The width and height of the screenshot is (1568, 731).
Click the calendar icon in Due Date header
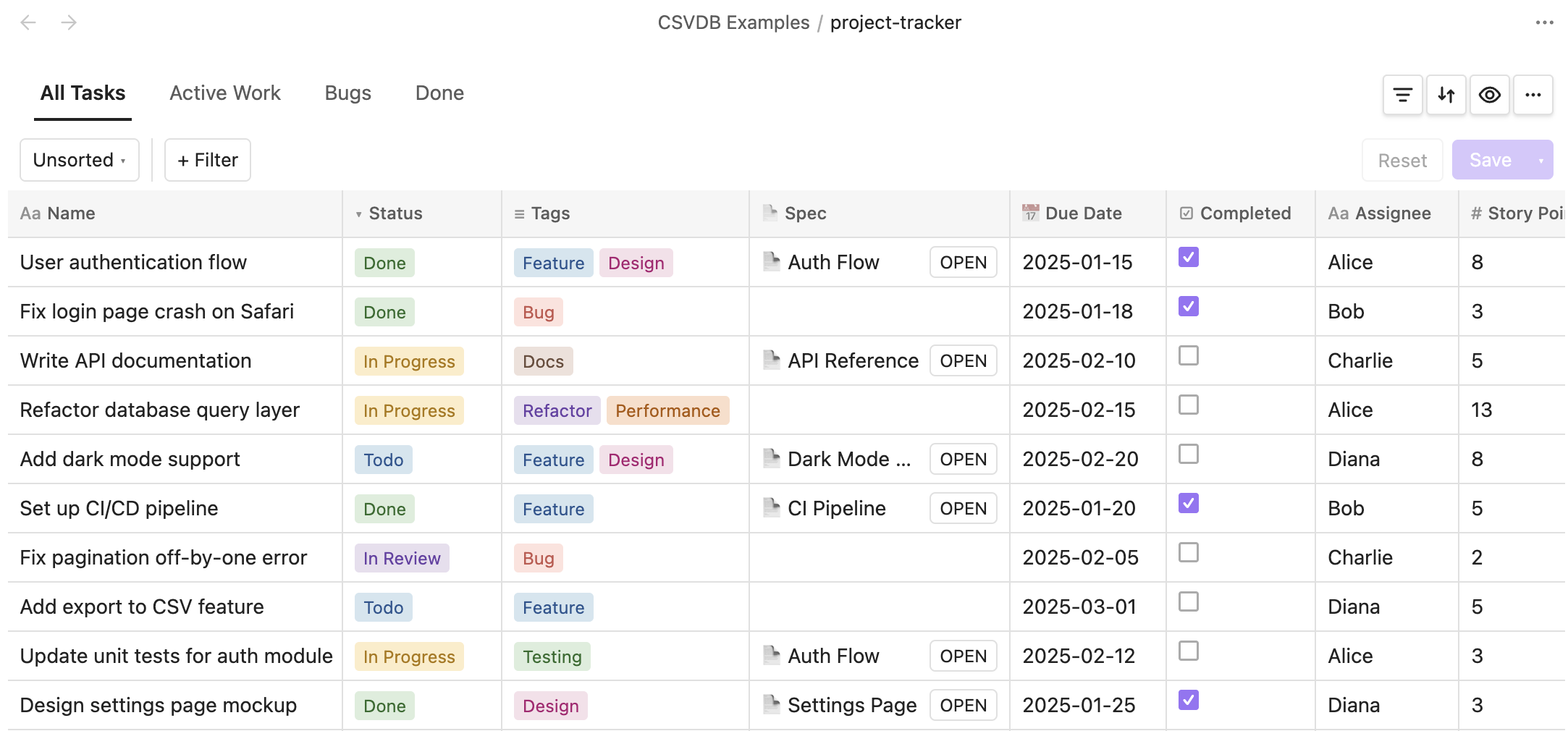tap(1029, 213)
